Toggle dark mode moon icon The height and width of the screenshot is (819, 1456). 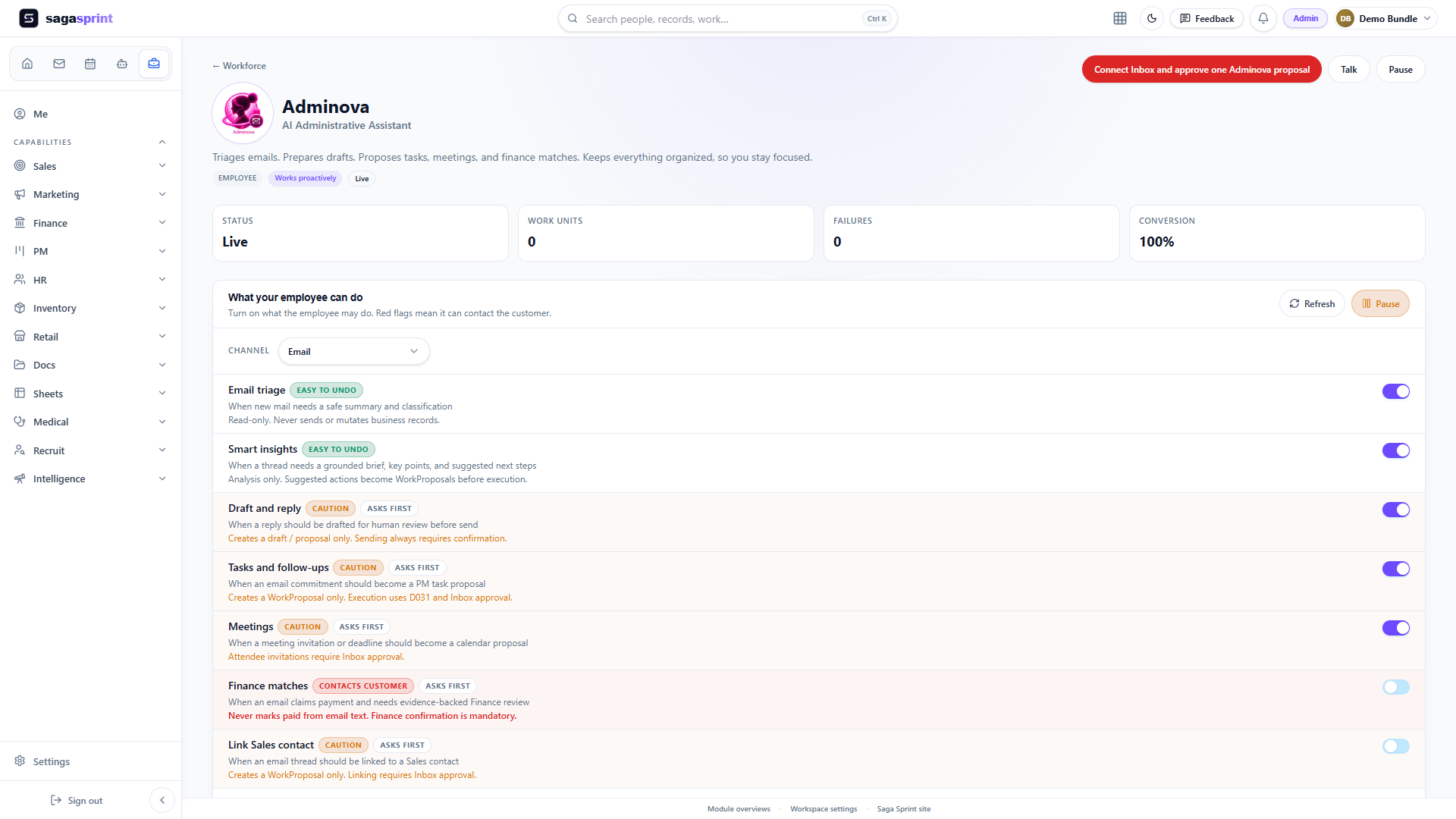pos(1152,18)
